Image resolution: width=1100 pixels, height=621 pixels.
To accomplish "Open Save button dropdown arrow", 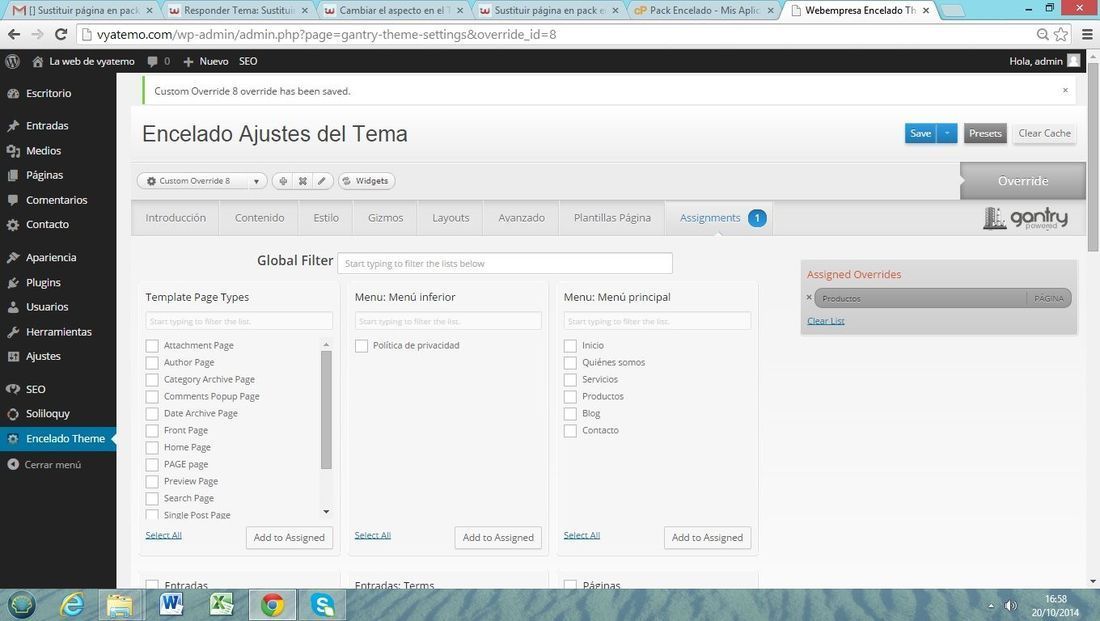I will coord(947,133).
